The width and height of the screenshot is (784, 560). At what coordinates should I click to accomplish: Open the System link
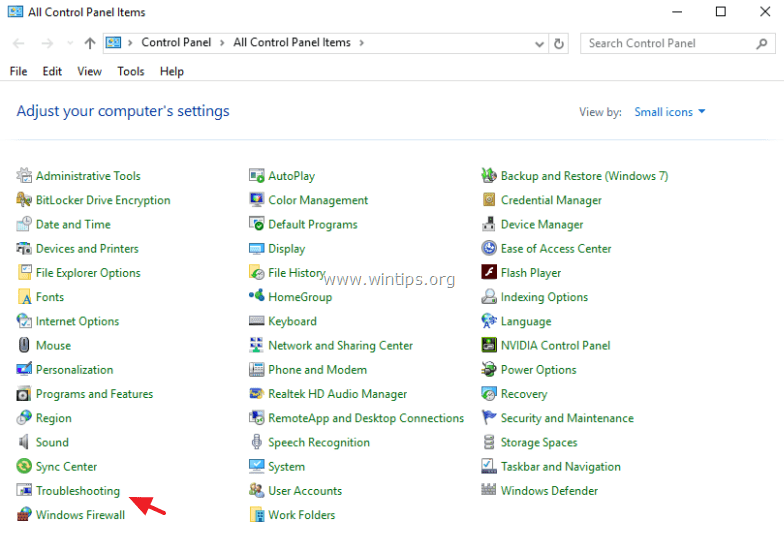pos(286,466)
